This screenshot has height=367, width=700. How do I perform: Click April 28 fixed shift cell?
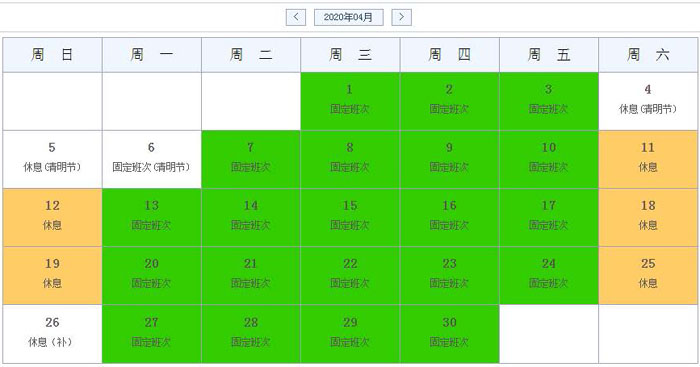point(251,334)
